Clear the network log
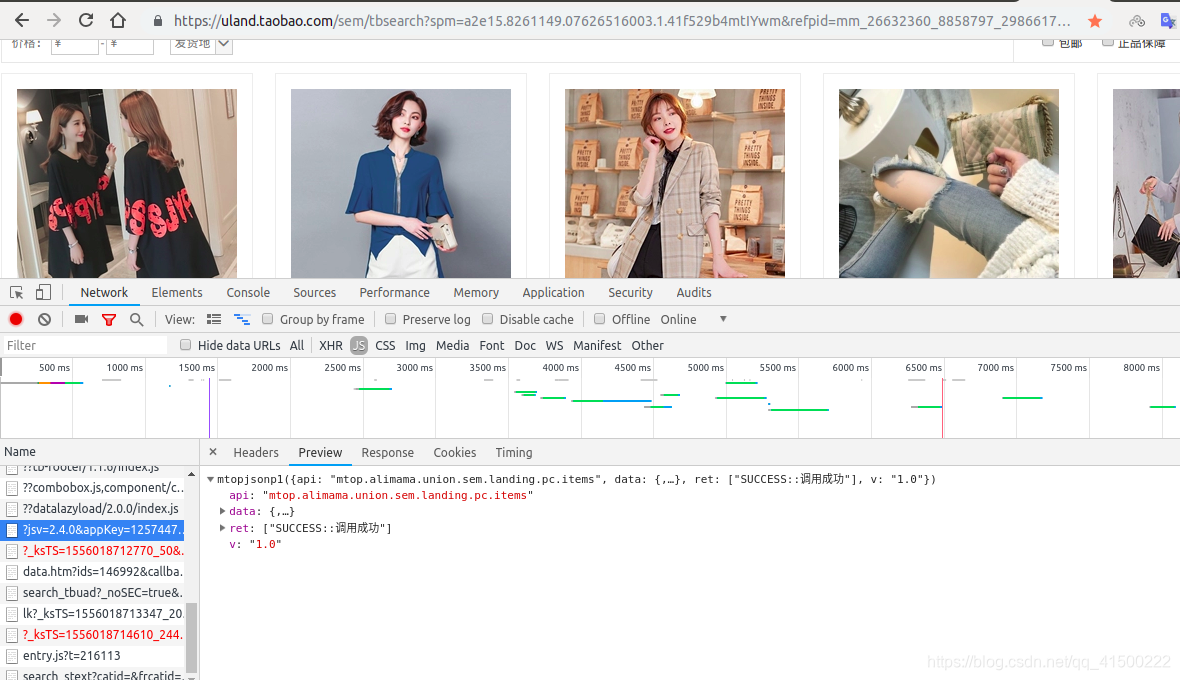This screenshot has width=1180, height=680. pos(44,319)
